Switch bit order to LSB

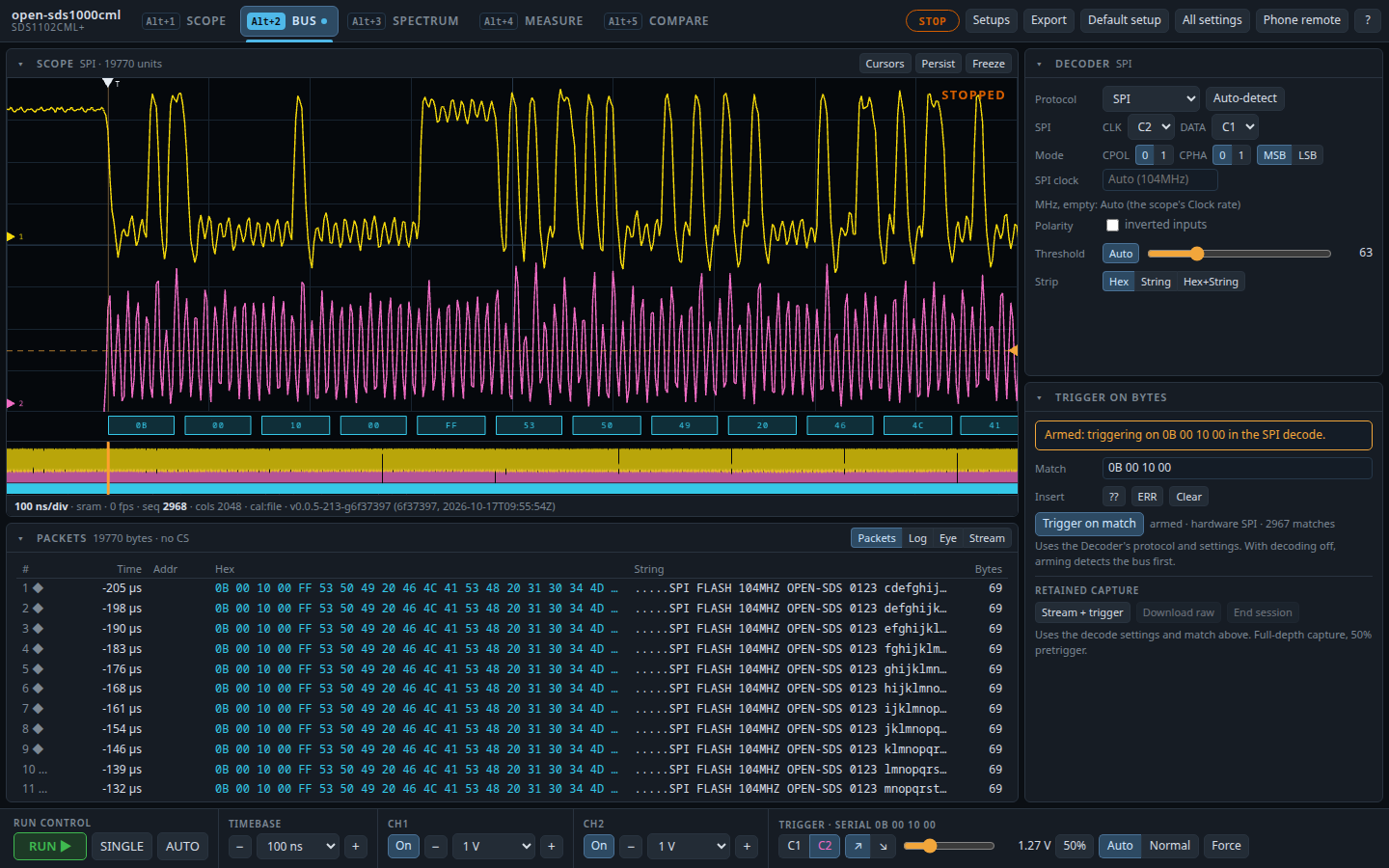[1307, 155]
